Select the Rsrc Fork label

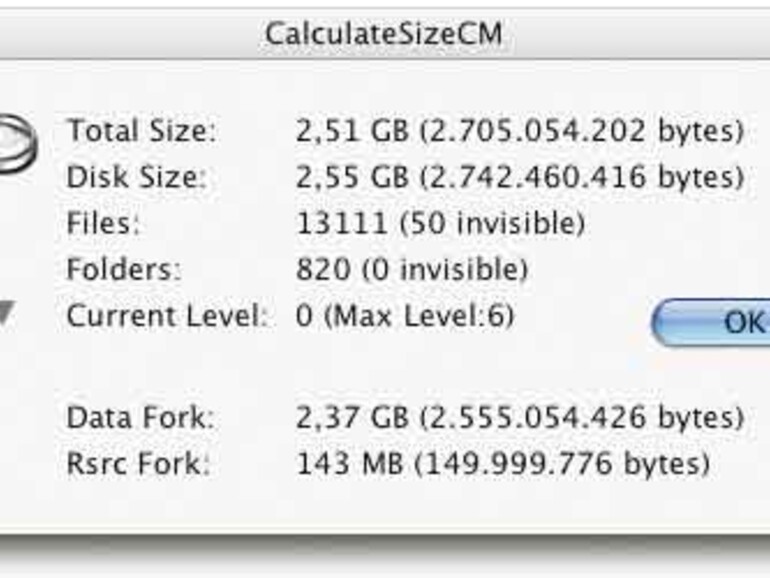(140, 464)
